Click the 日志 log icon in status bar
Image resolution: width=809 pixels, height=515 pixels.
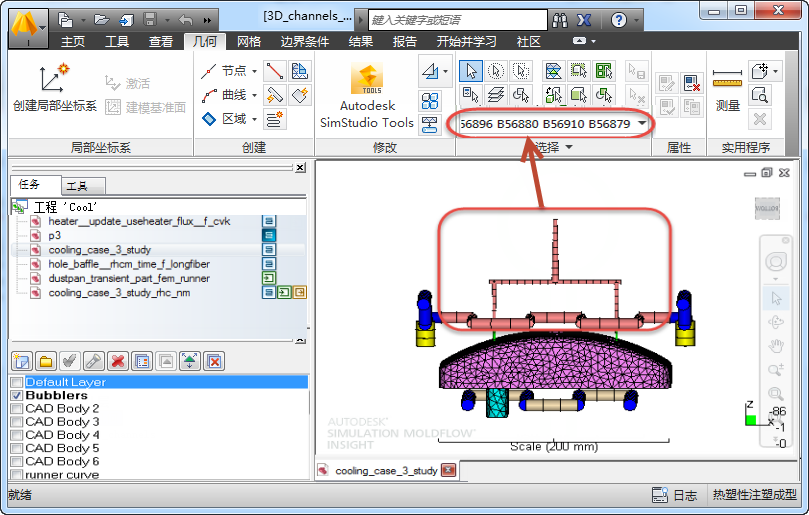tap(660, 495)
